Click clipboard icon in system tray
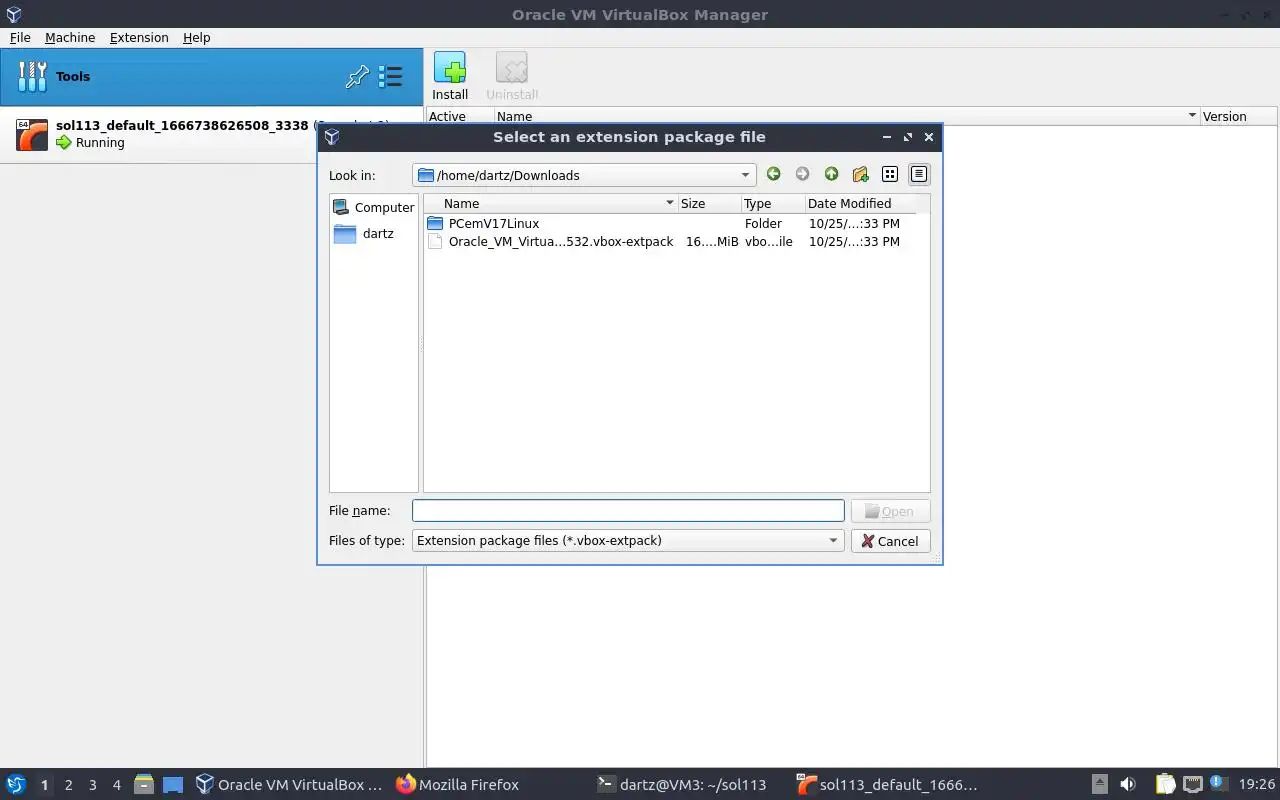The image size is (1280, 800). [1165, 784]
